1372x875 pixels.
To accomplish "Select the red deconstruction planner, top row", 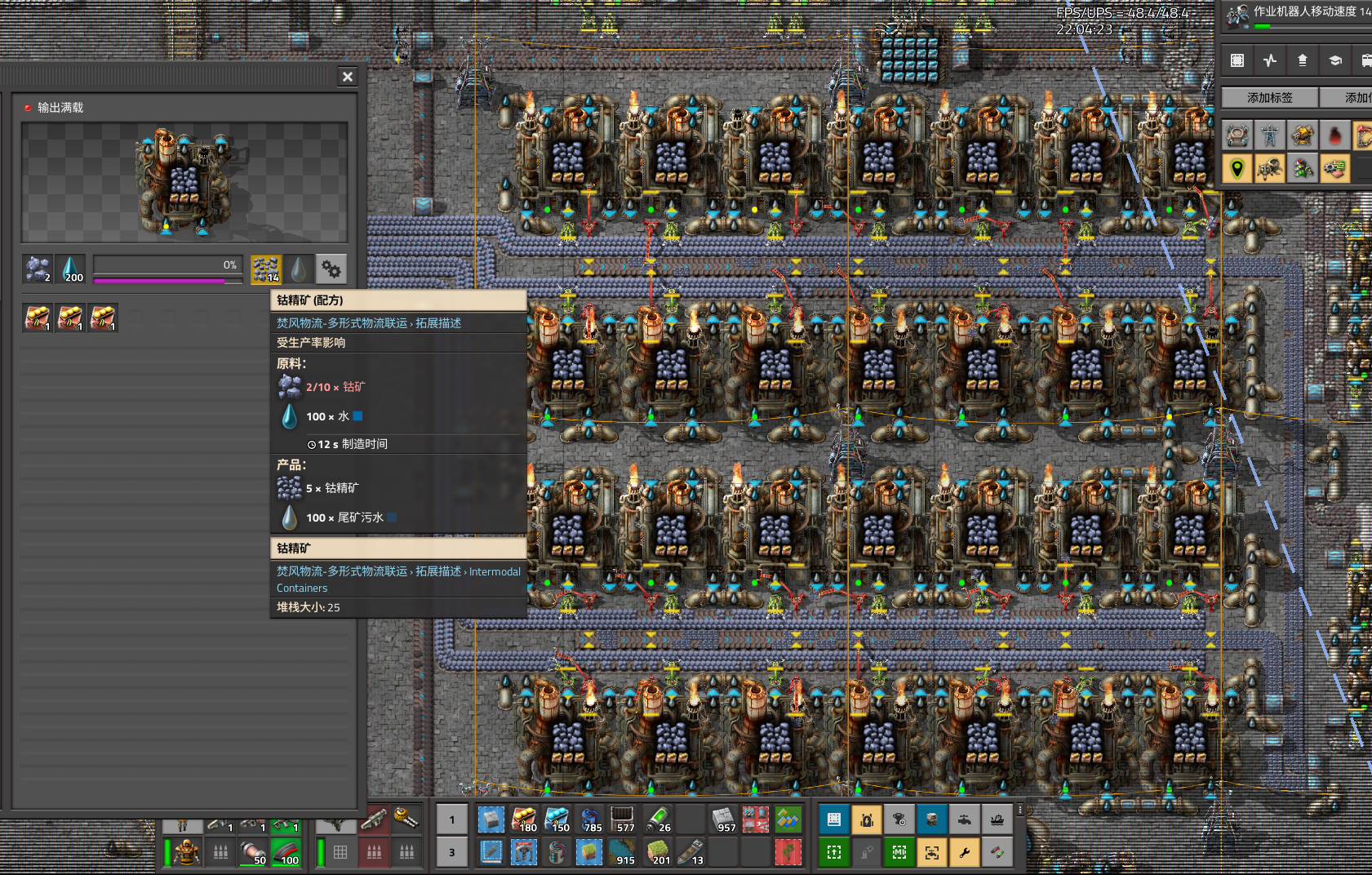I will point(756,819).
